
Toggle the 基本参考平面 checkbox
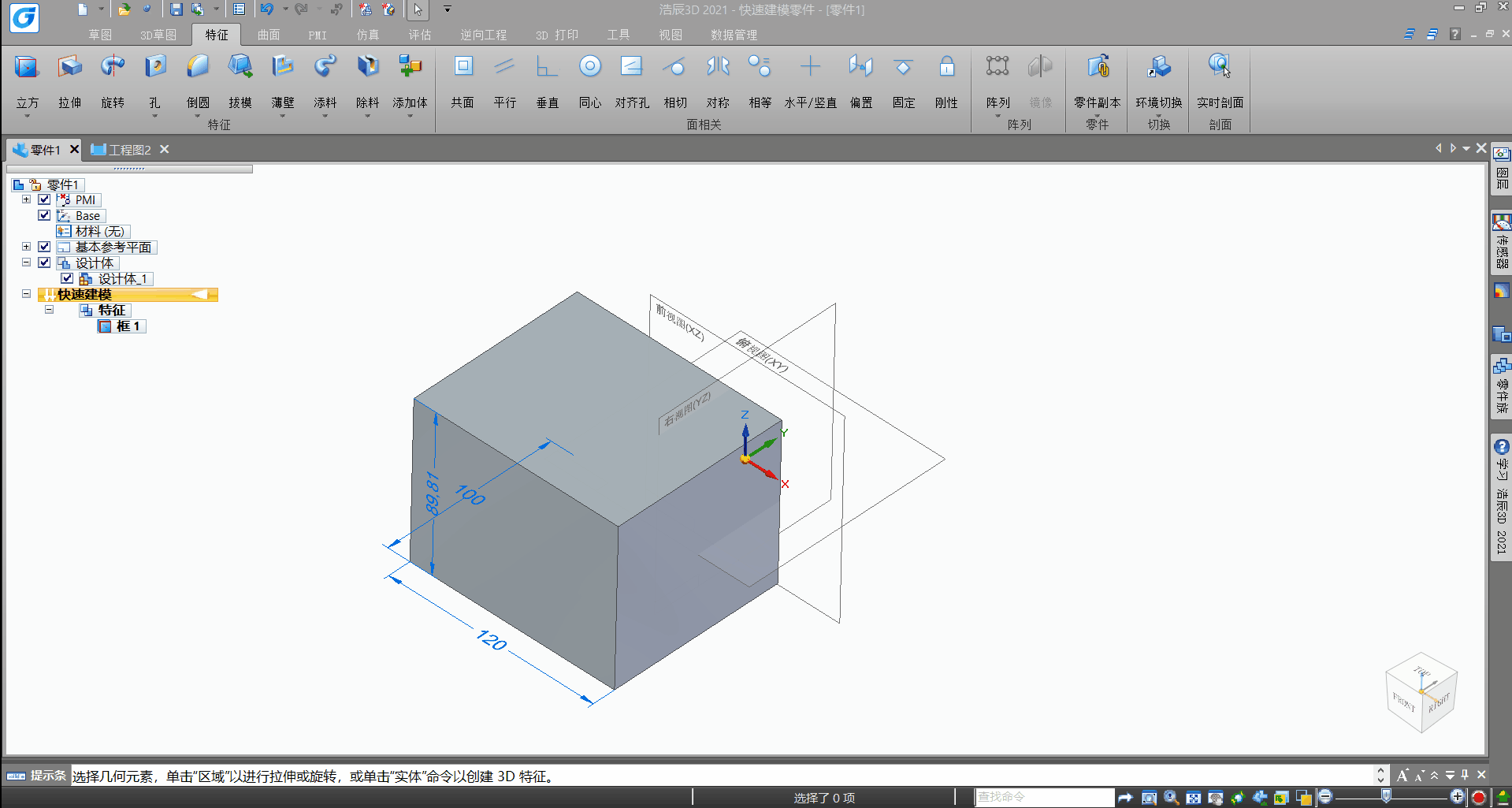point(44,247)
